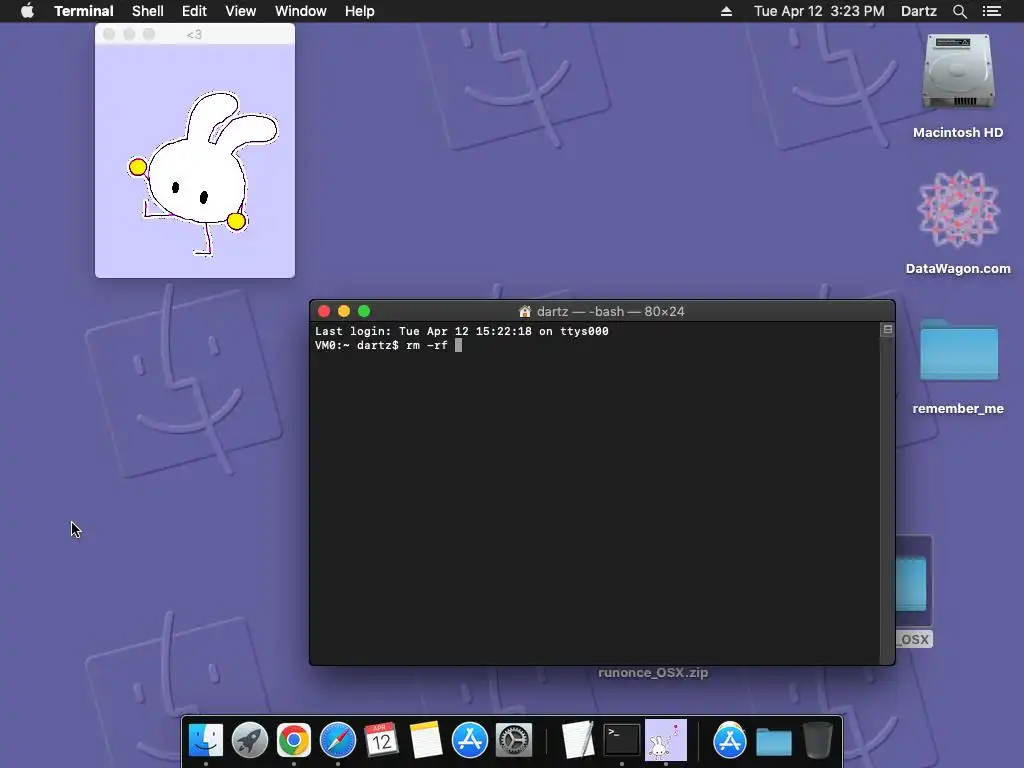Open the Apple menu
This screenshot has width=1024, height=768.
coord(27,11)
